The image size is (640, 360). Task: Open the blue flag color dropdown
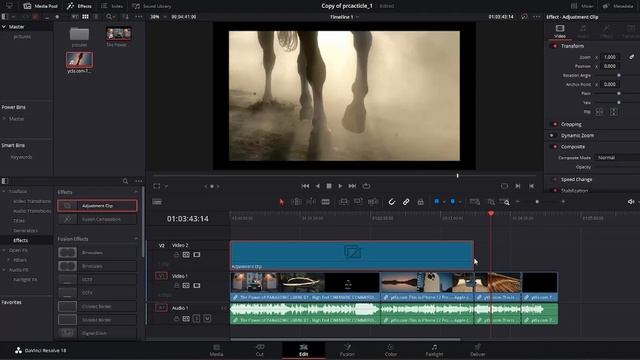coord(443,202)
